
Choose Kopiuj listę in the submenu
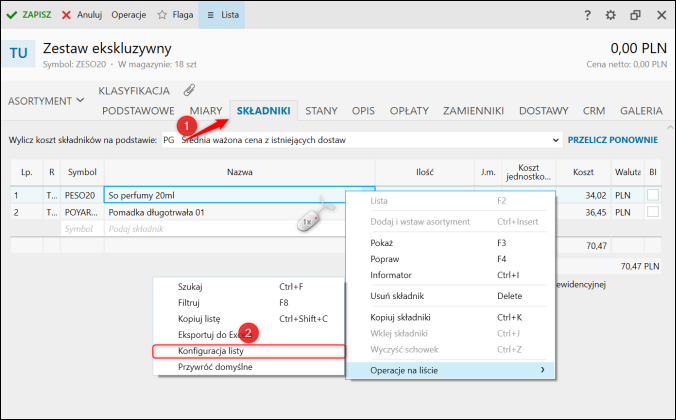coord(249,319)
